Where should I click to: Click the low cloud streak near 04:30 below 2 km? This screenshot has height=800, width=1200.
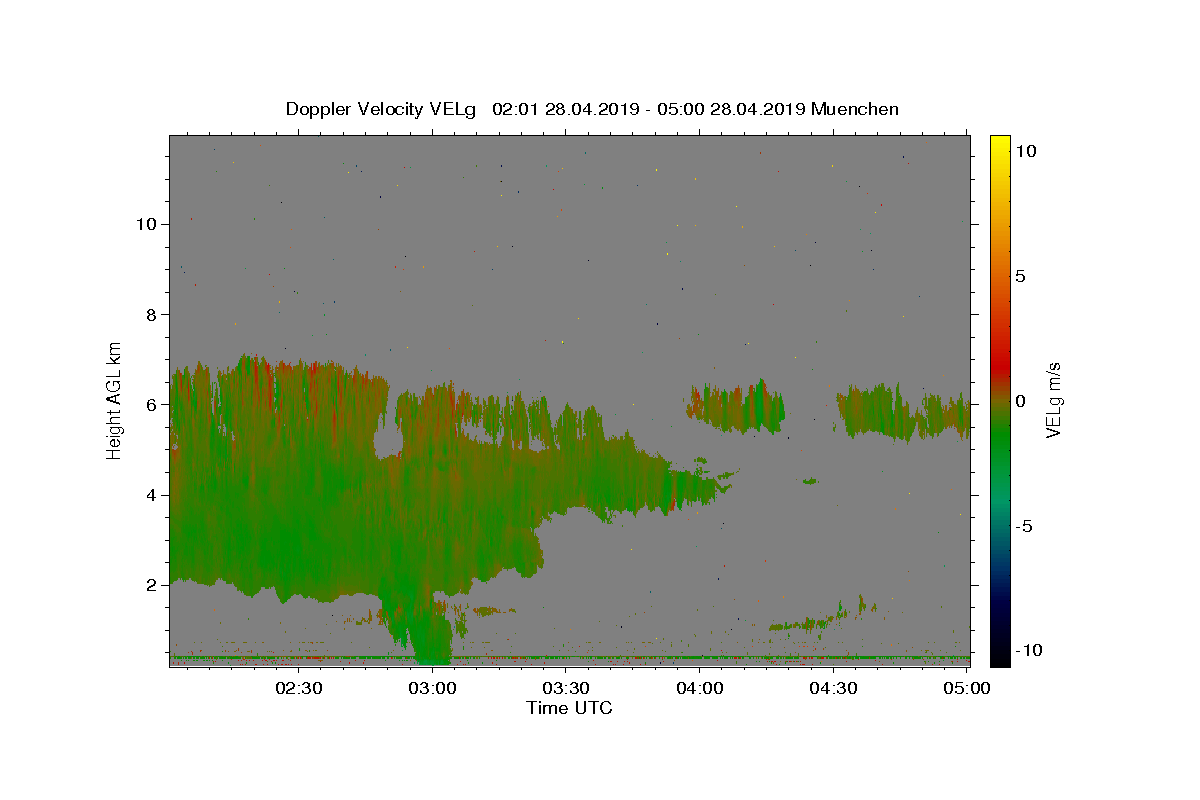coord(822,618)
